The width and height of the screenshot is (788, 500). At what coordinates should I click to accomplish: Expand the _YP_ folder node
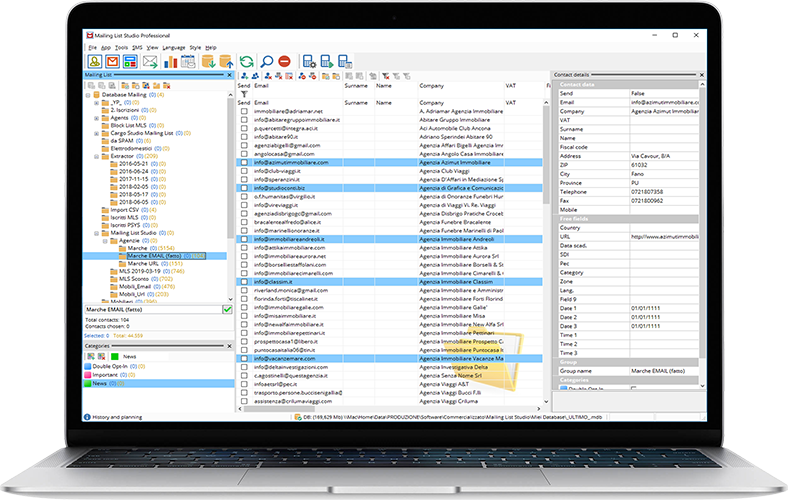(x=96, y=103)
